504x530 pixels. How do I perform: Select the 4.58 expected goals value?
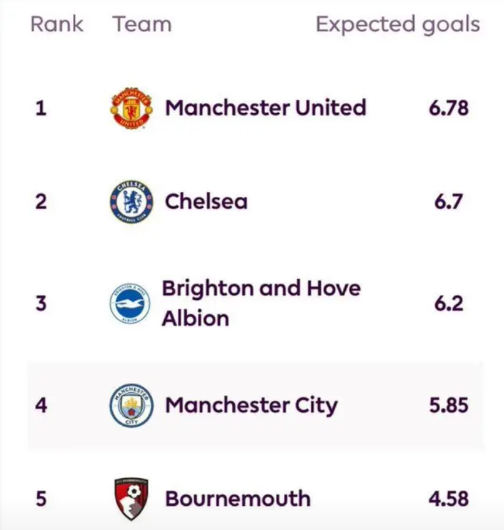pyautogui.click(x=449, y=499)
